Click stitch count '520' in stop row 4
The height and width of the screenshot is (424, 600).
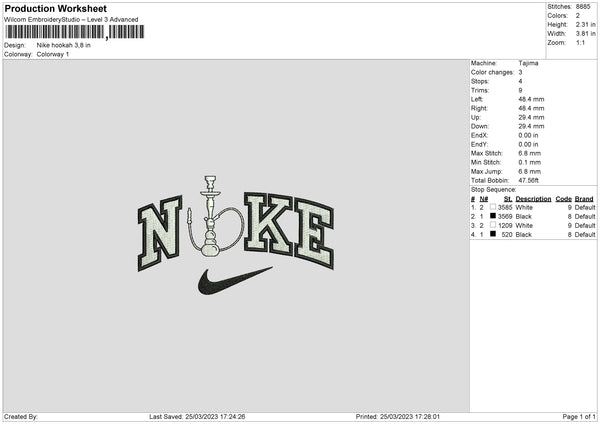pos(507,235)
